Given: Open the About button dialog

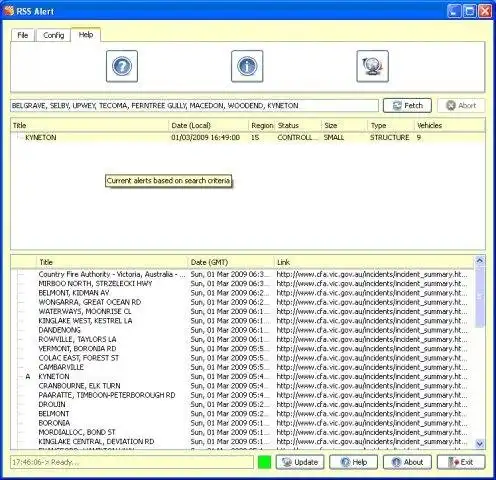Looking at the screenshot, I should coord(407,462).
